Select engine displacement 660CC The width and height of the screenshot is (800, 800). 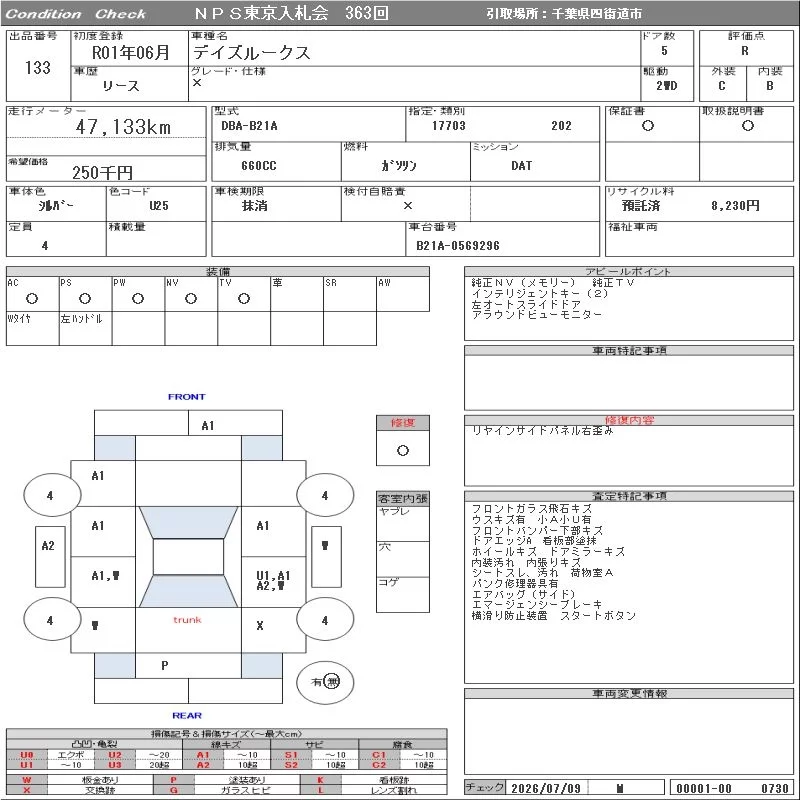point(259,166)
